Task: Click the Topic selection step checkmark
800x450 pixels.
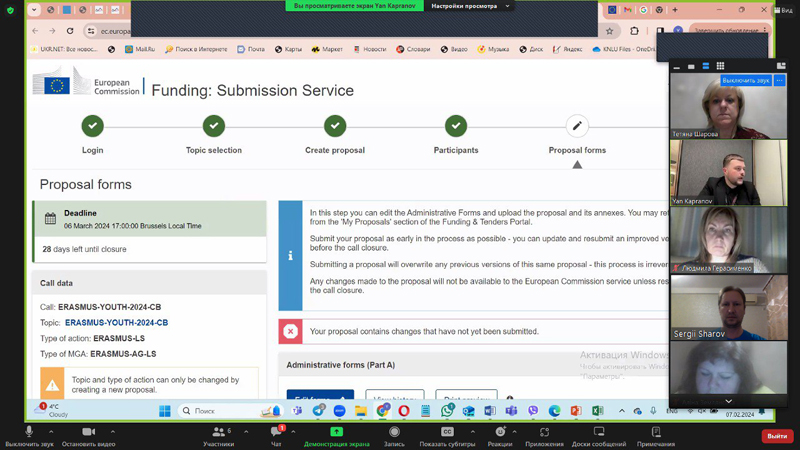Action: 214,126
